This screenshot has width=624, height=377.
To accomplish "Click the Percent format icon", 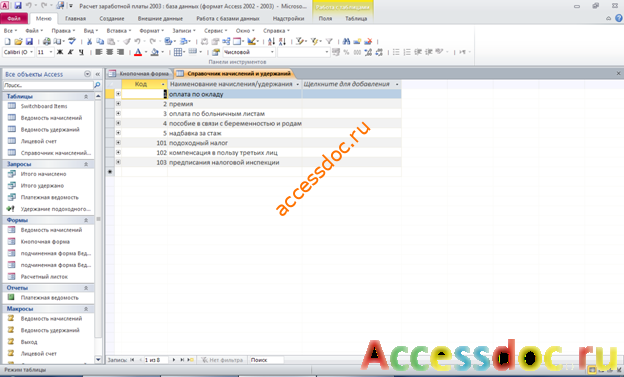I will [346, 52].
